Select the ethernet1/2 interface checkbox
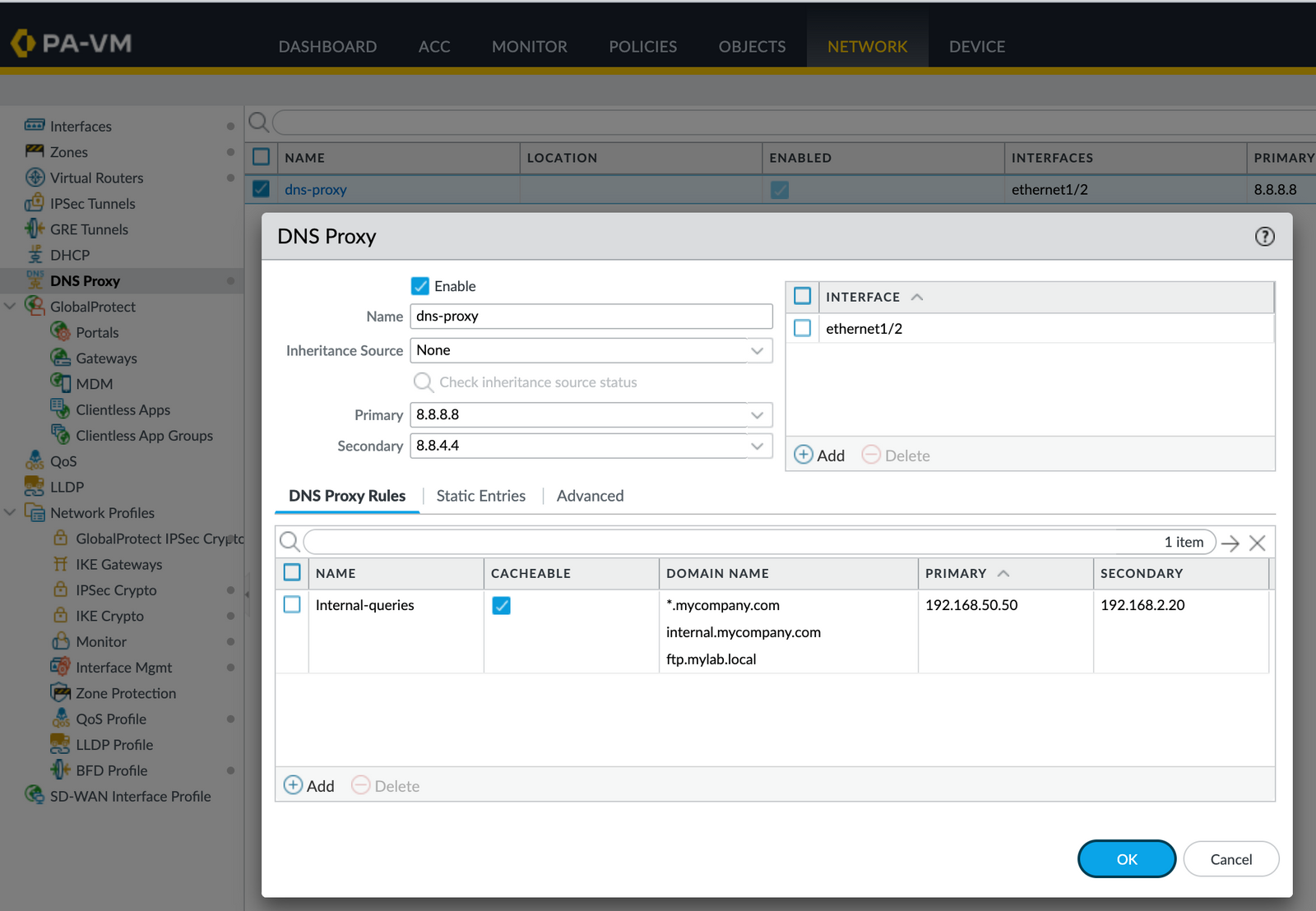 (x=802, y=328)
